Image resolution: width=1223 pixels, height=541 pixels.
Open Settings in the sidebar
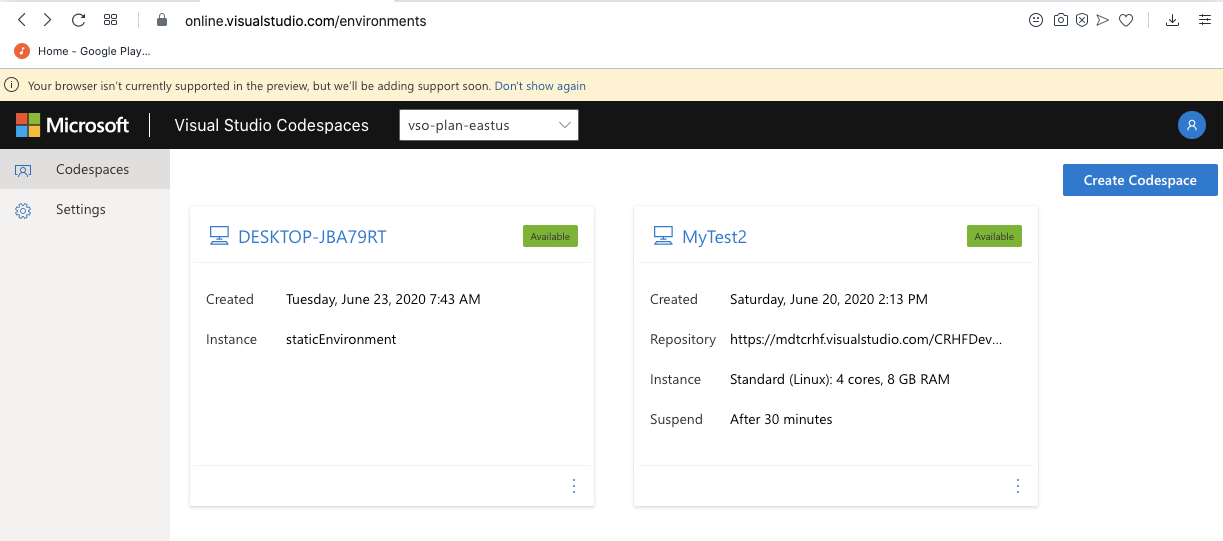click(85, 209)
